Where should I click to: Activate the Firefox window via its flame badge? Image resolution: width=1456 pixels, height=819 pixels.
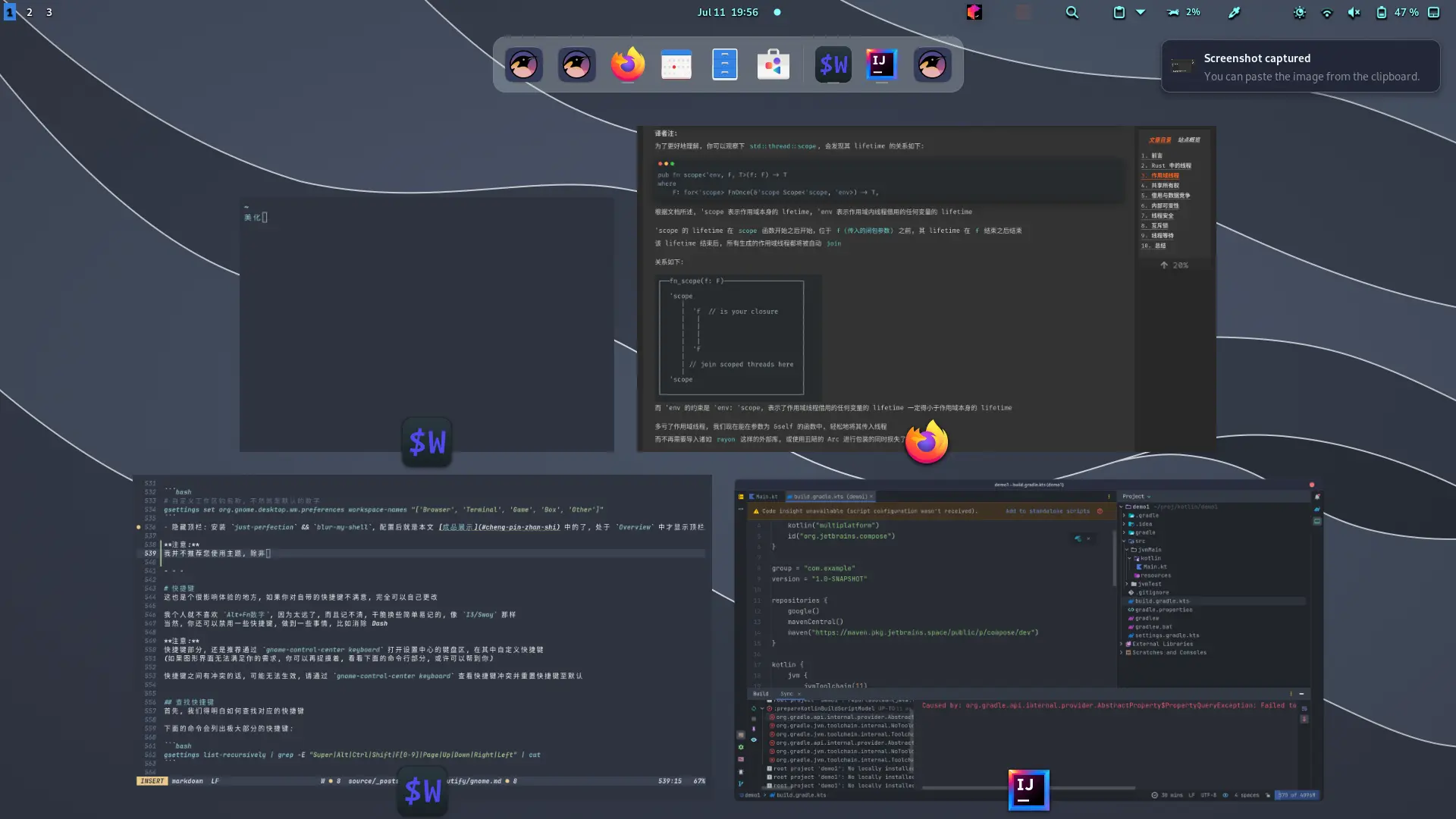927,443
